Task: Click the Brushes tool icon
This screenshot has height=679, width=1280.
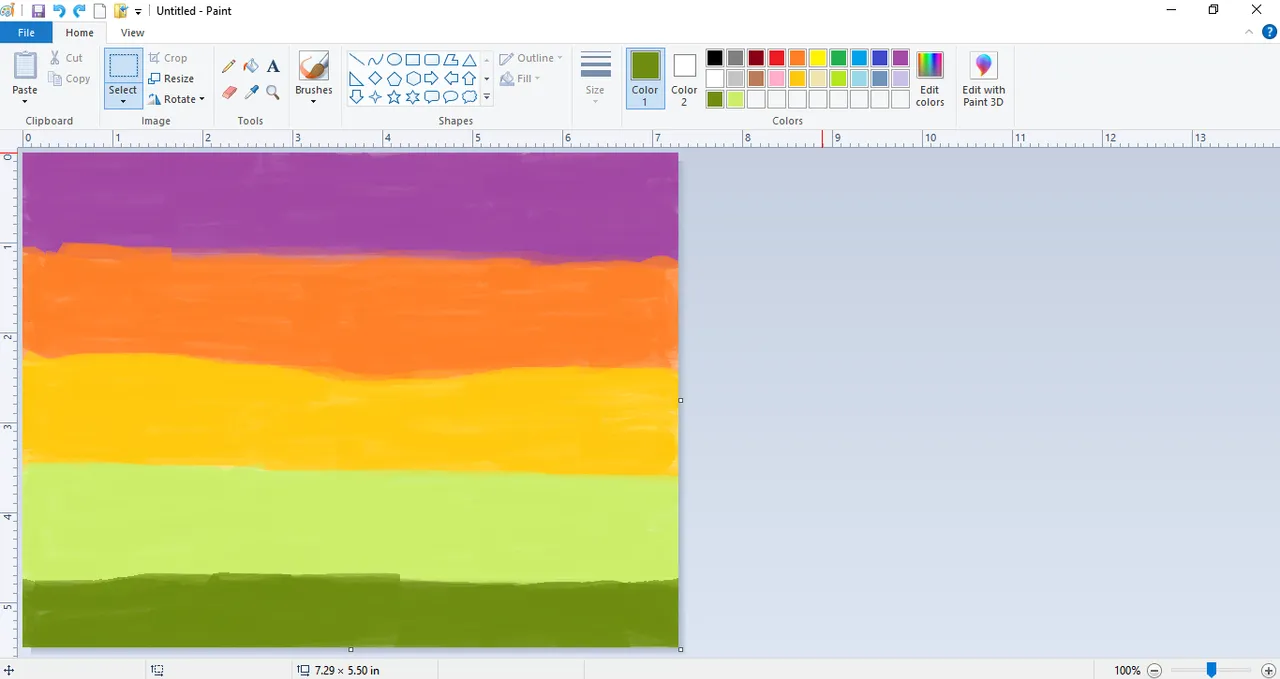Action: click(x=313, y=66)
